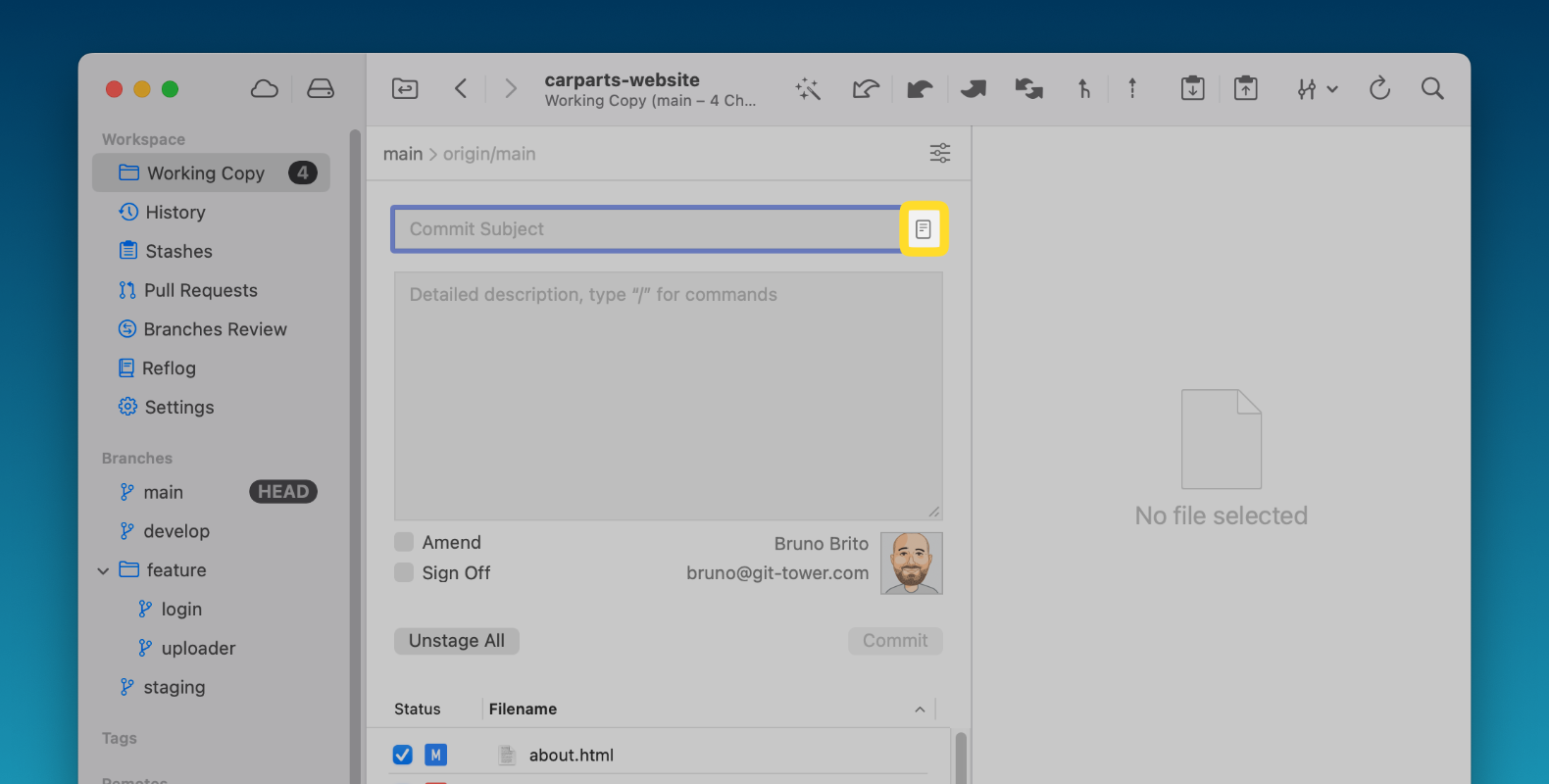
Task: Click the Quick Actions magic wand icon
Action: coord(808,89)
